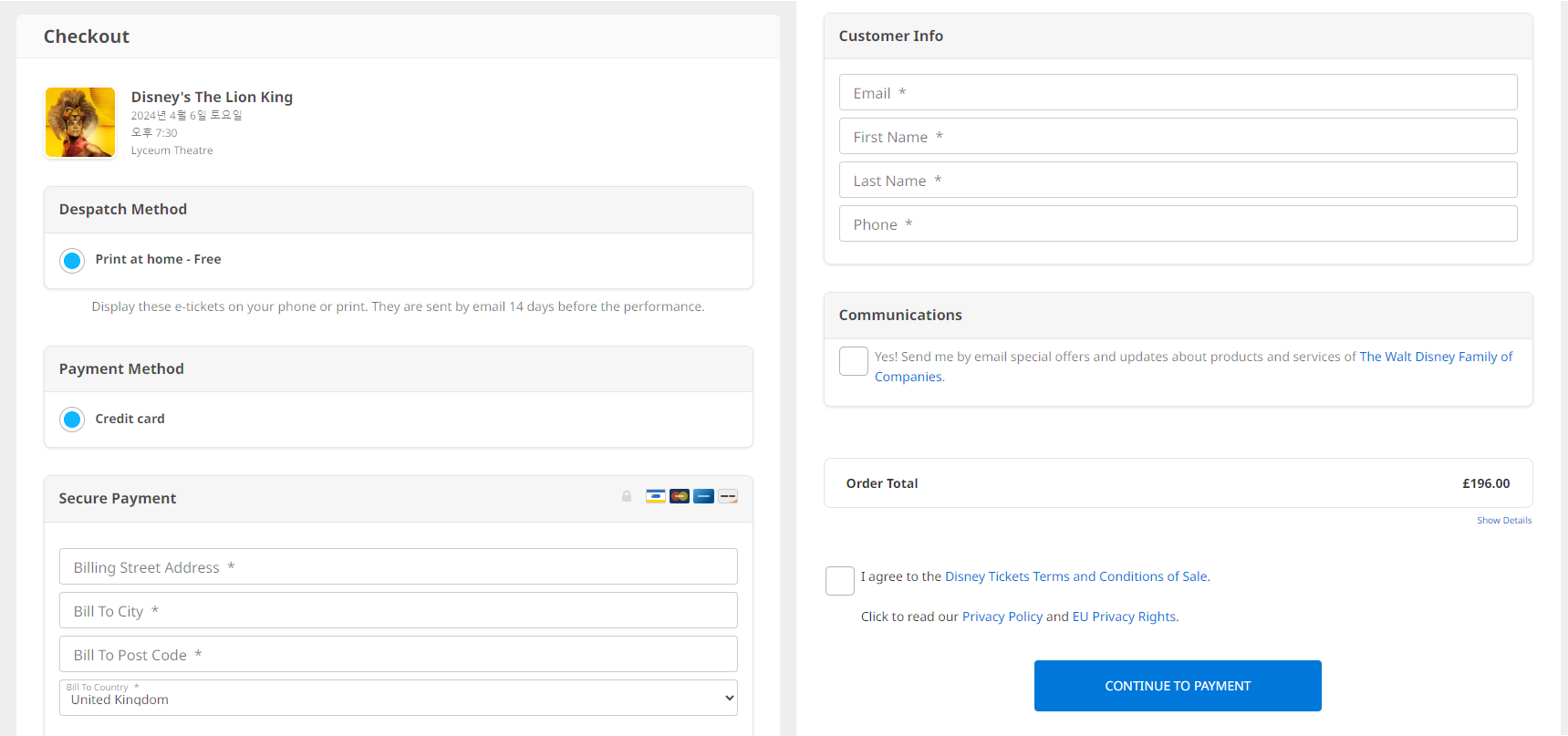Tick the Disney special offers email checkbox

coord(853,361)
